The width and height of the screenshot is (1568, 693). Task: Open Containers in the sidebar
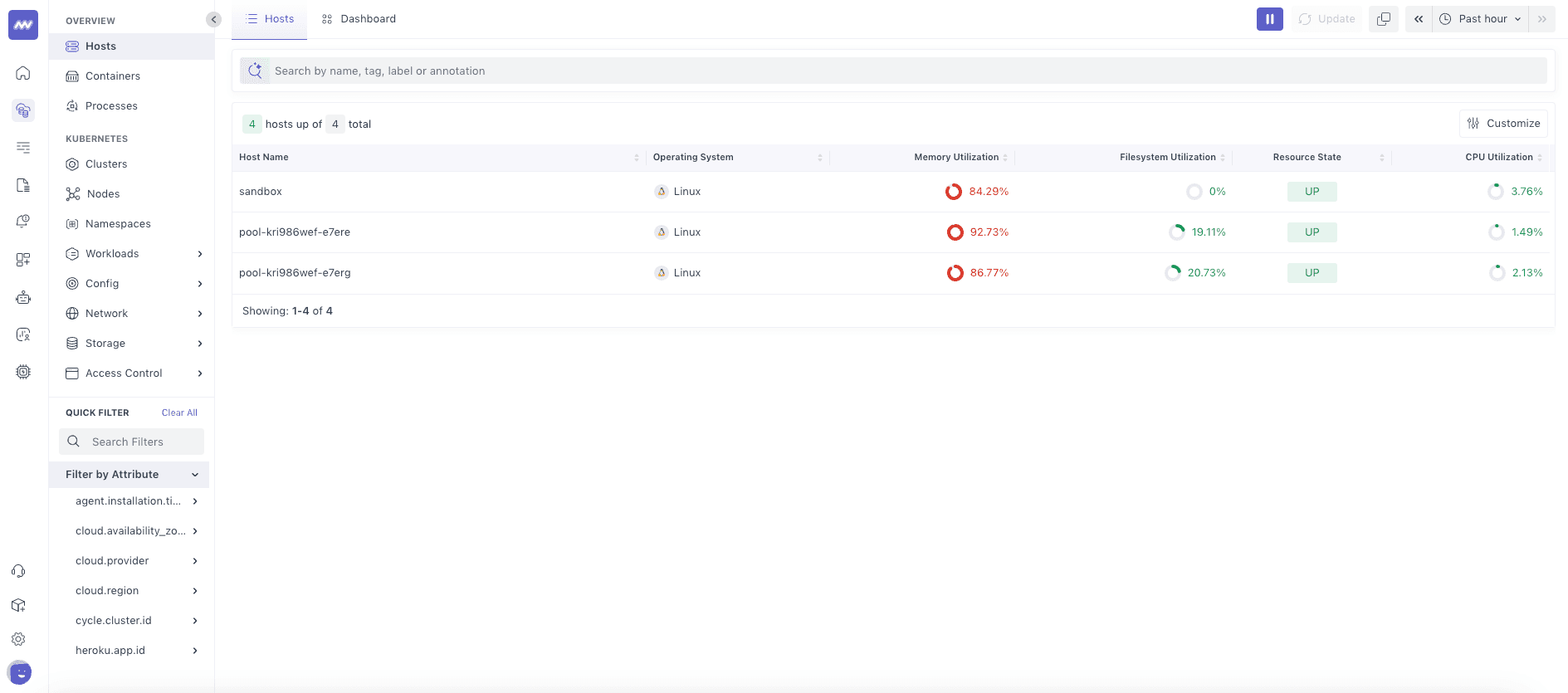click(x=113, y=76)
